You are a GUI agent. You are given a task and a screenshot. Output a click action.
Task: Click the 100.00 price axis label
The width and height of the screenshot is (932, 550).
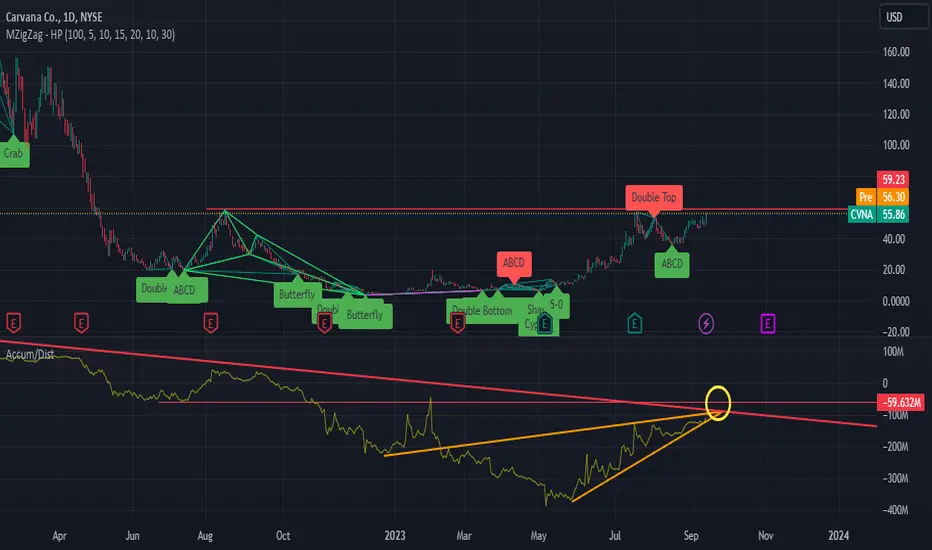896,145
